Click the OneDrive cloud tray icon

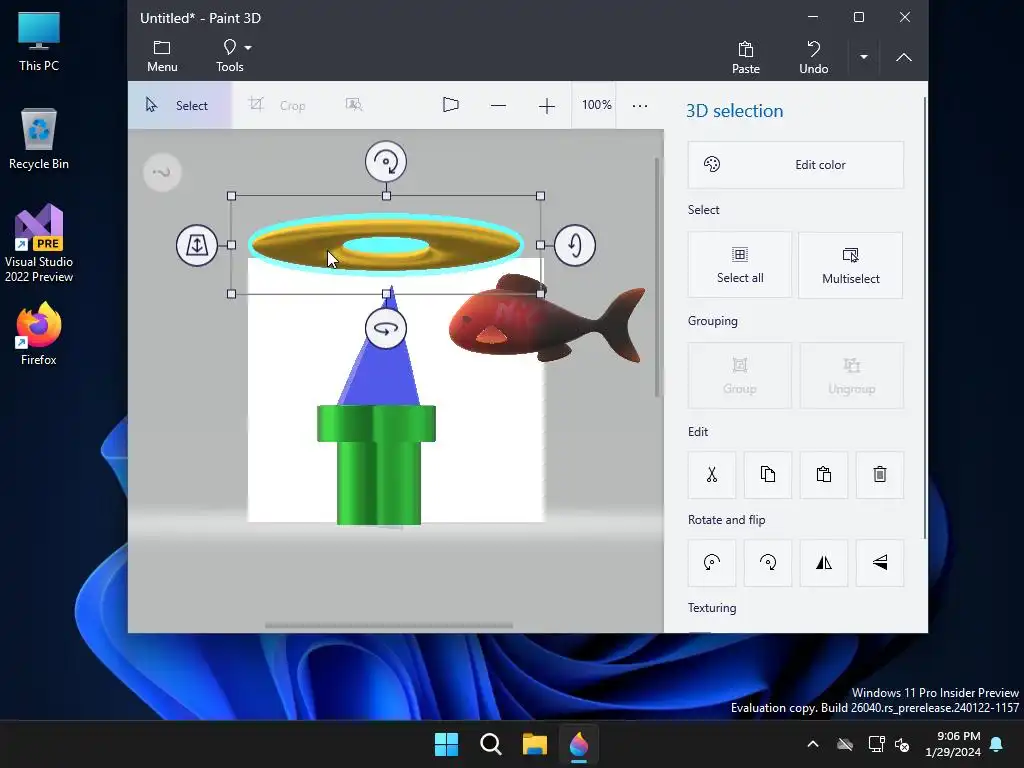tap(844, 744)
